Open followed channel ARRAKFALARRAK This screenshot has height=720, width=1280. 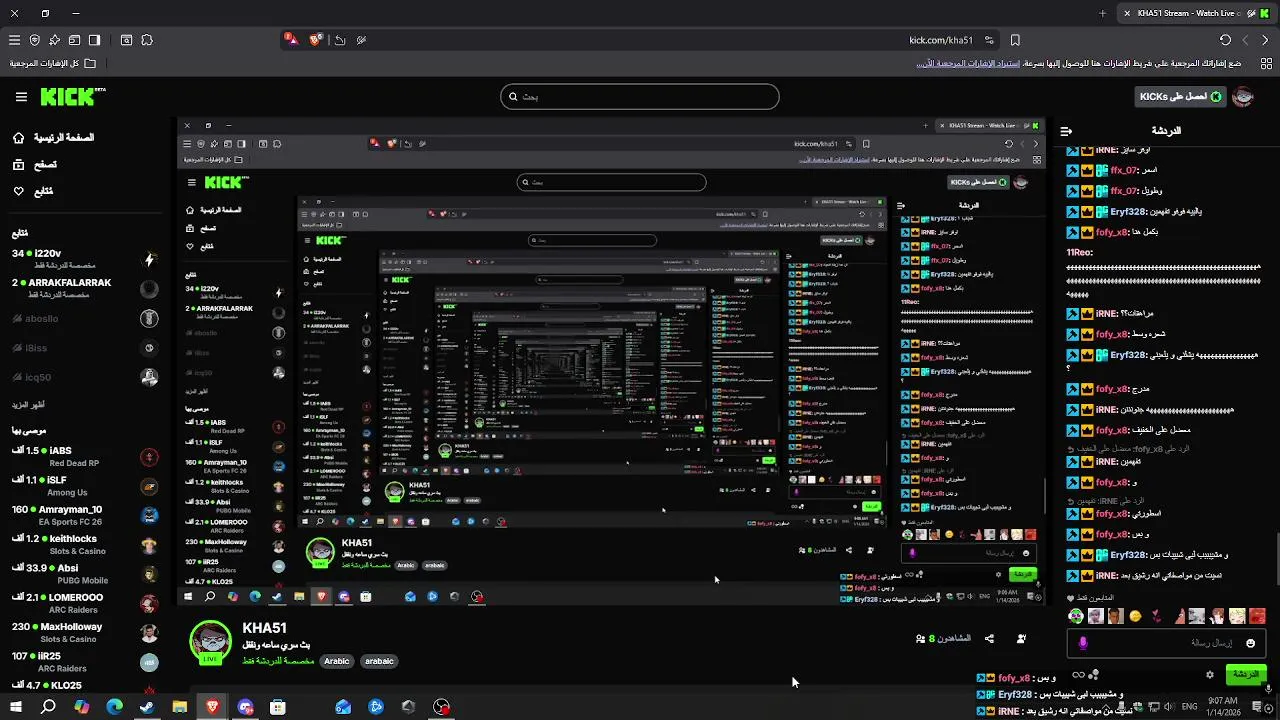(x=85, y=289)
